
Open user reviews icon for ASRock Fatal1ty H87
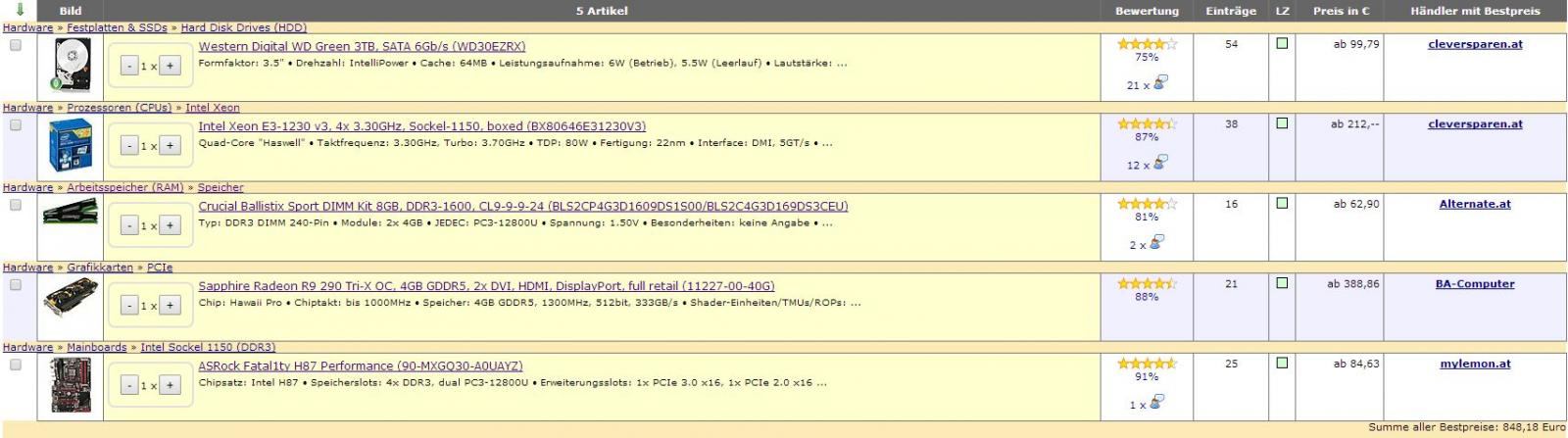(x=1157, y=403)
